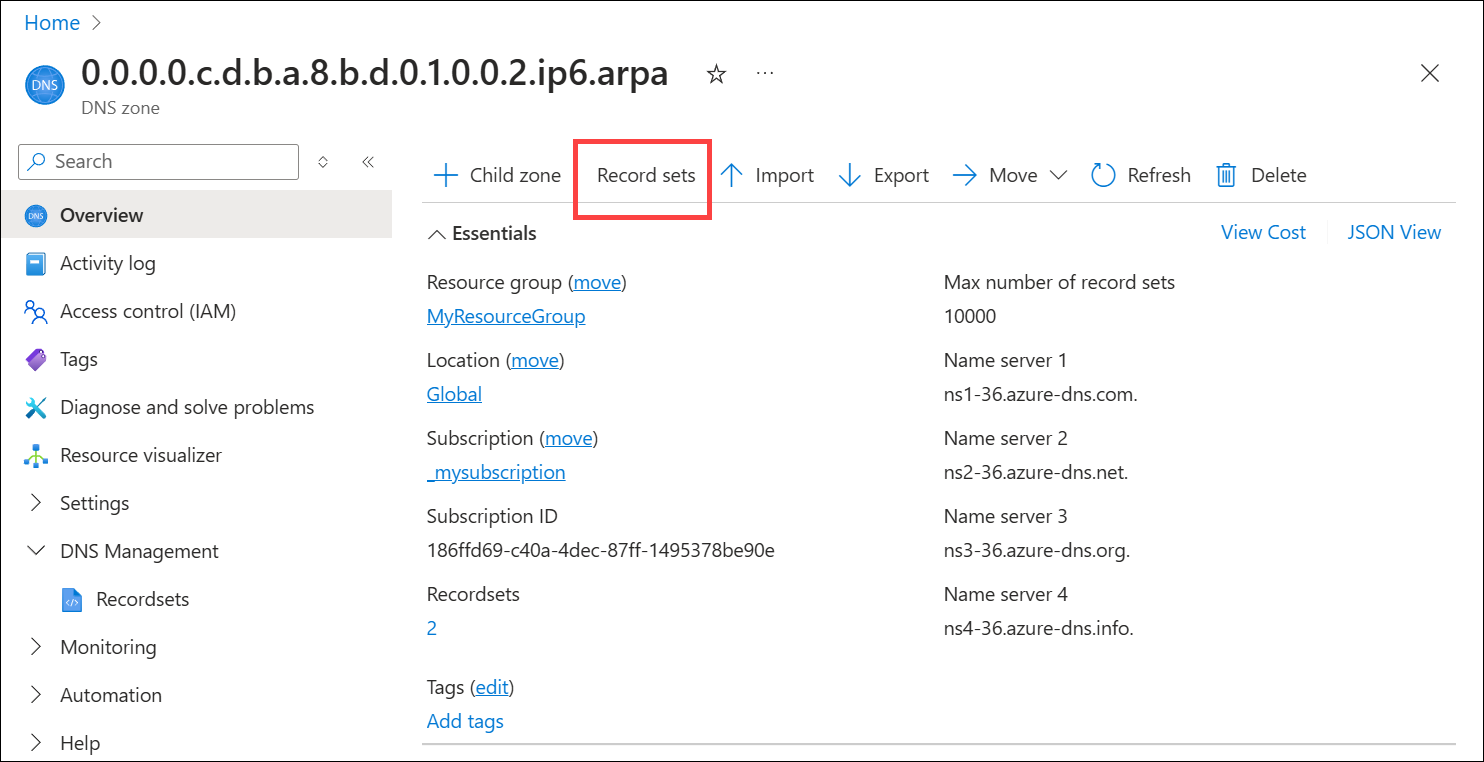1484x762 pixels.
Task: Click the DNS zone icon beside the title
Action: (44, 85)
